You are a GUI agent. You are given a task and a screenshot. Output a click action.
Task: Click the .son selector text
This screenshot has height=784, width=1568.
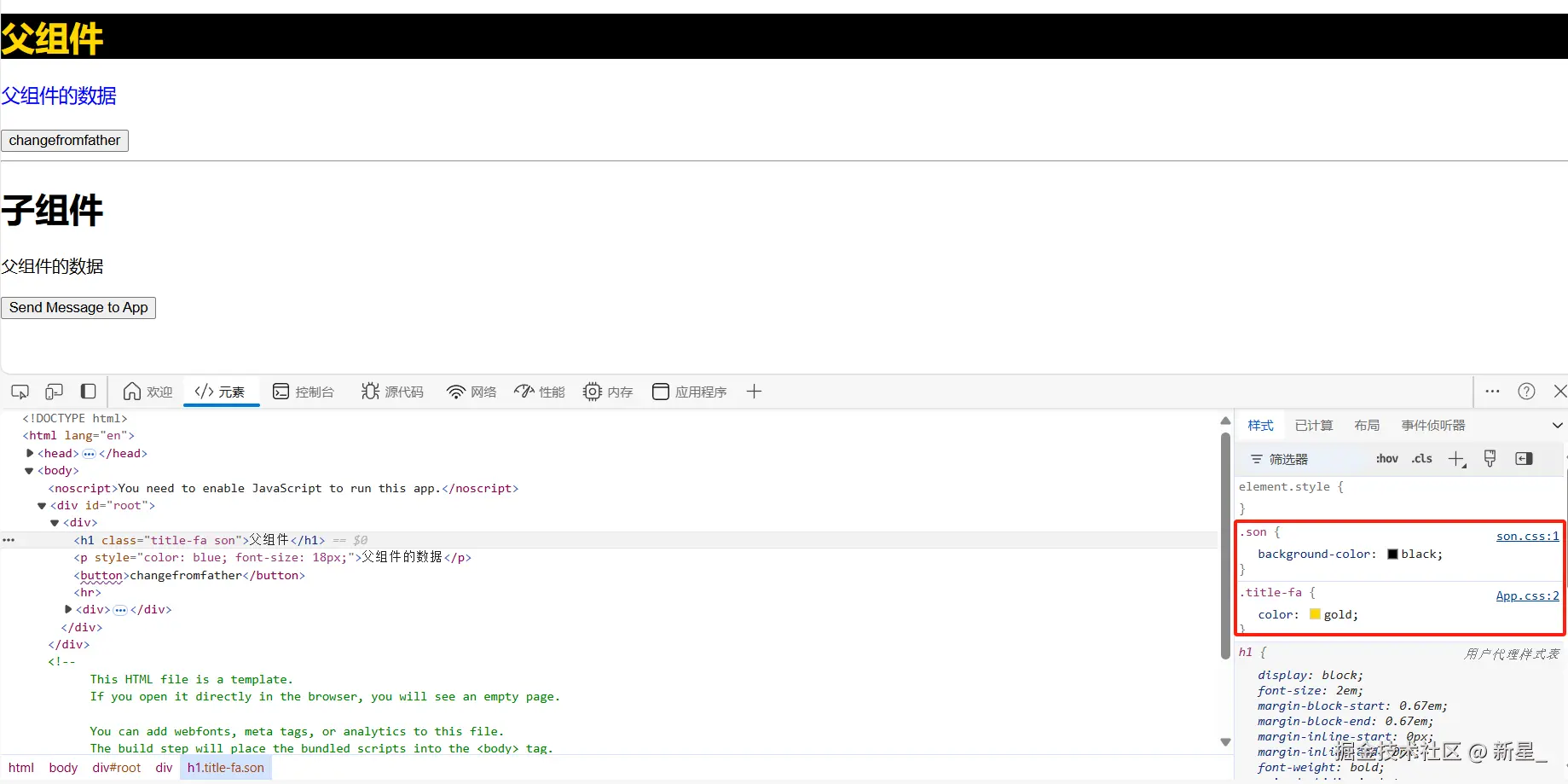pyautogui.click(x=1254, y=532)
